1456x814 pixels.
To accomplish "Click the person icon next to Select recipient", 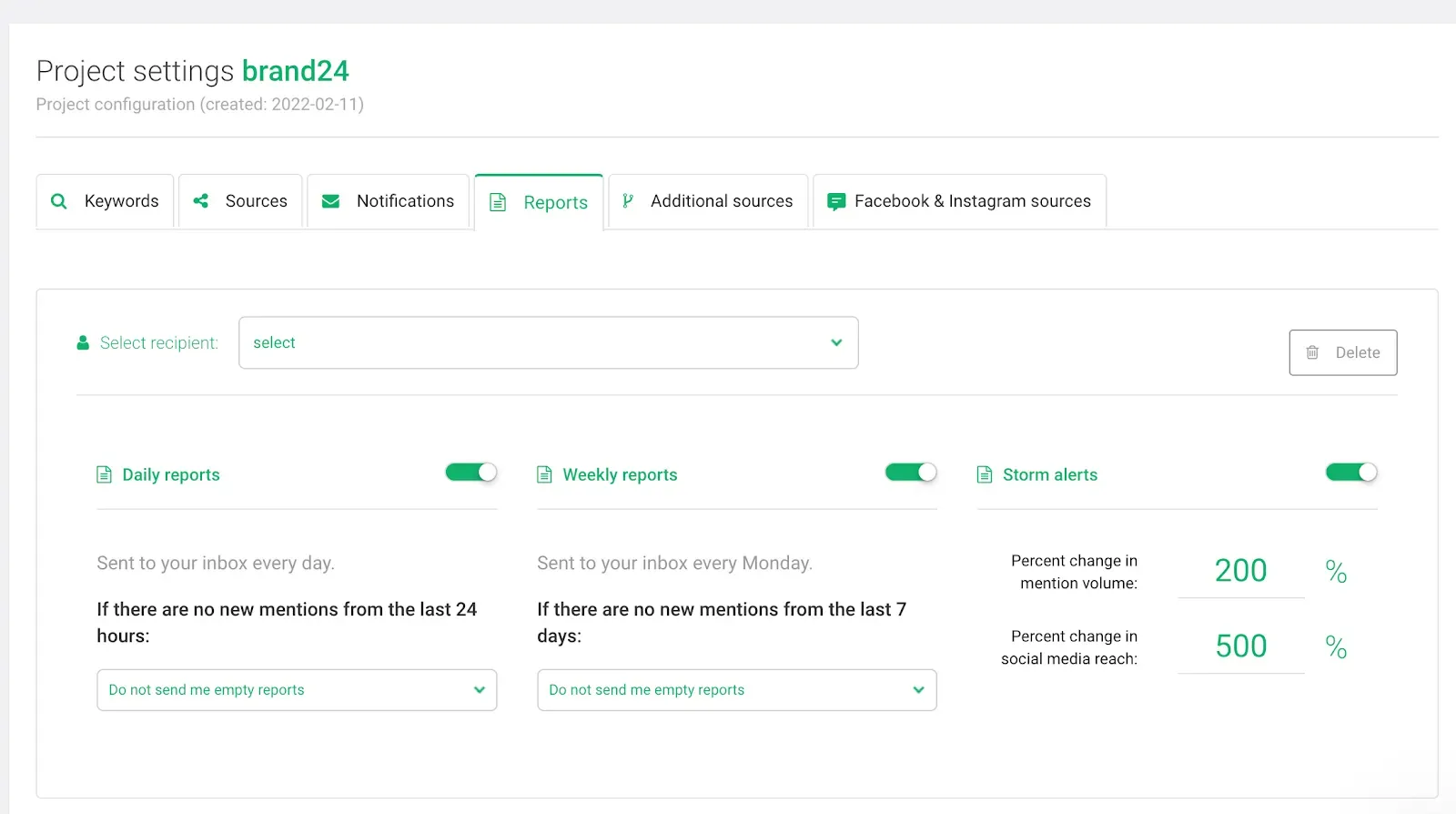I will pos(83,343).
